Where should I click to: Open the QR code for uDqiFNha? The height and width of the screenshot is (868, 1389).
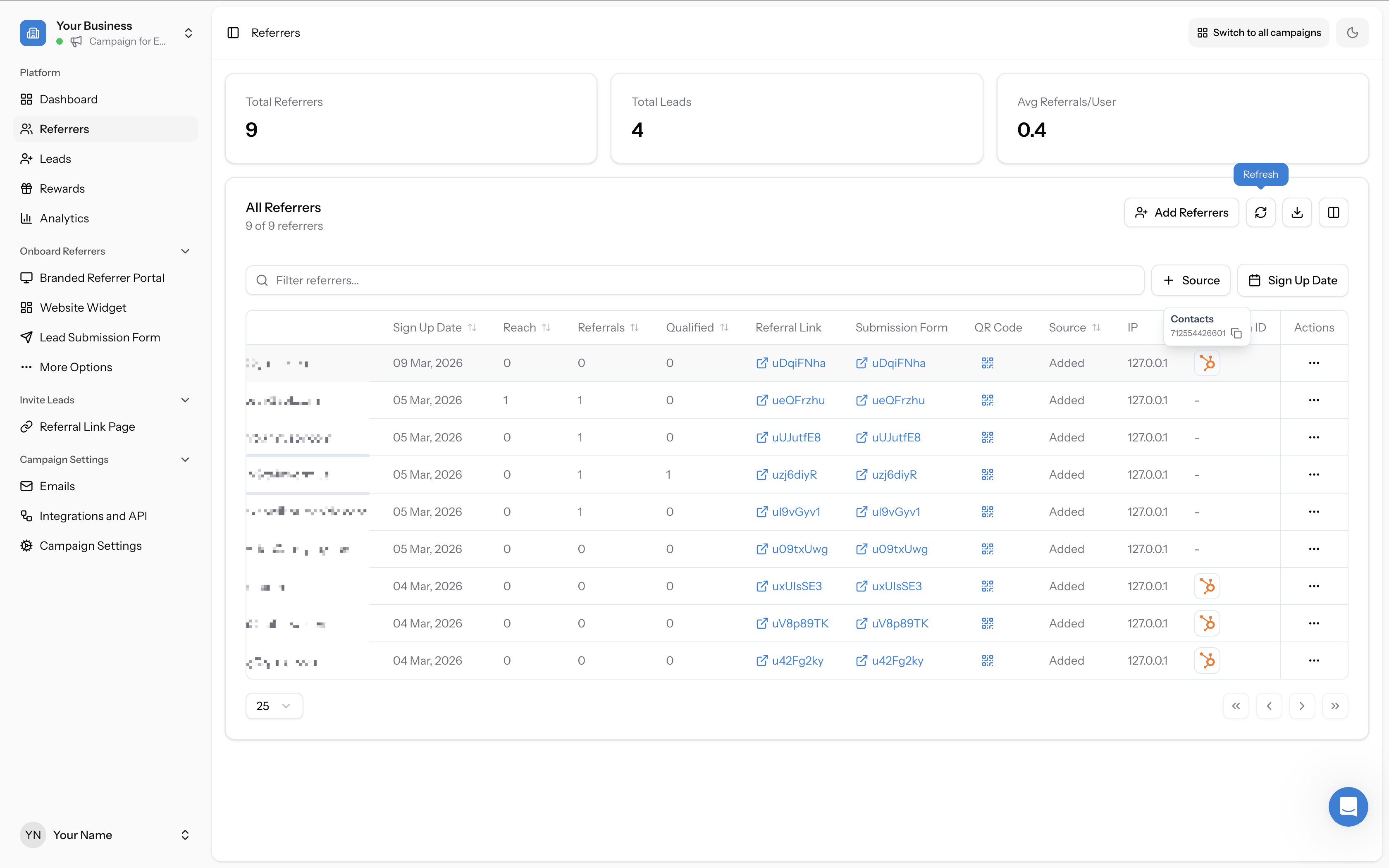coord(987,363)
